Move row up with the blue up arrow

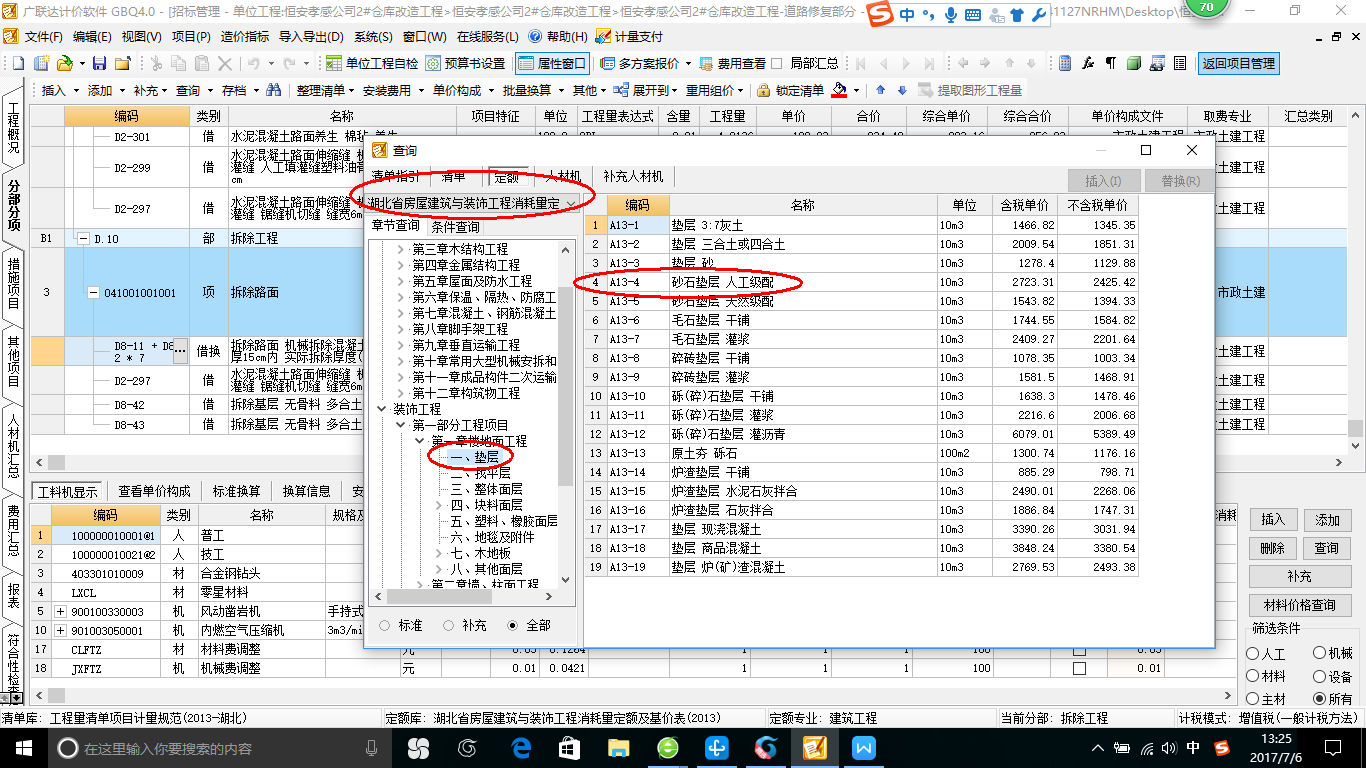pos(881,90)
